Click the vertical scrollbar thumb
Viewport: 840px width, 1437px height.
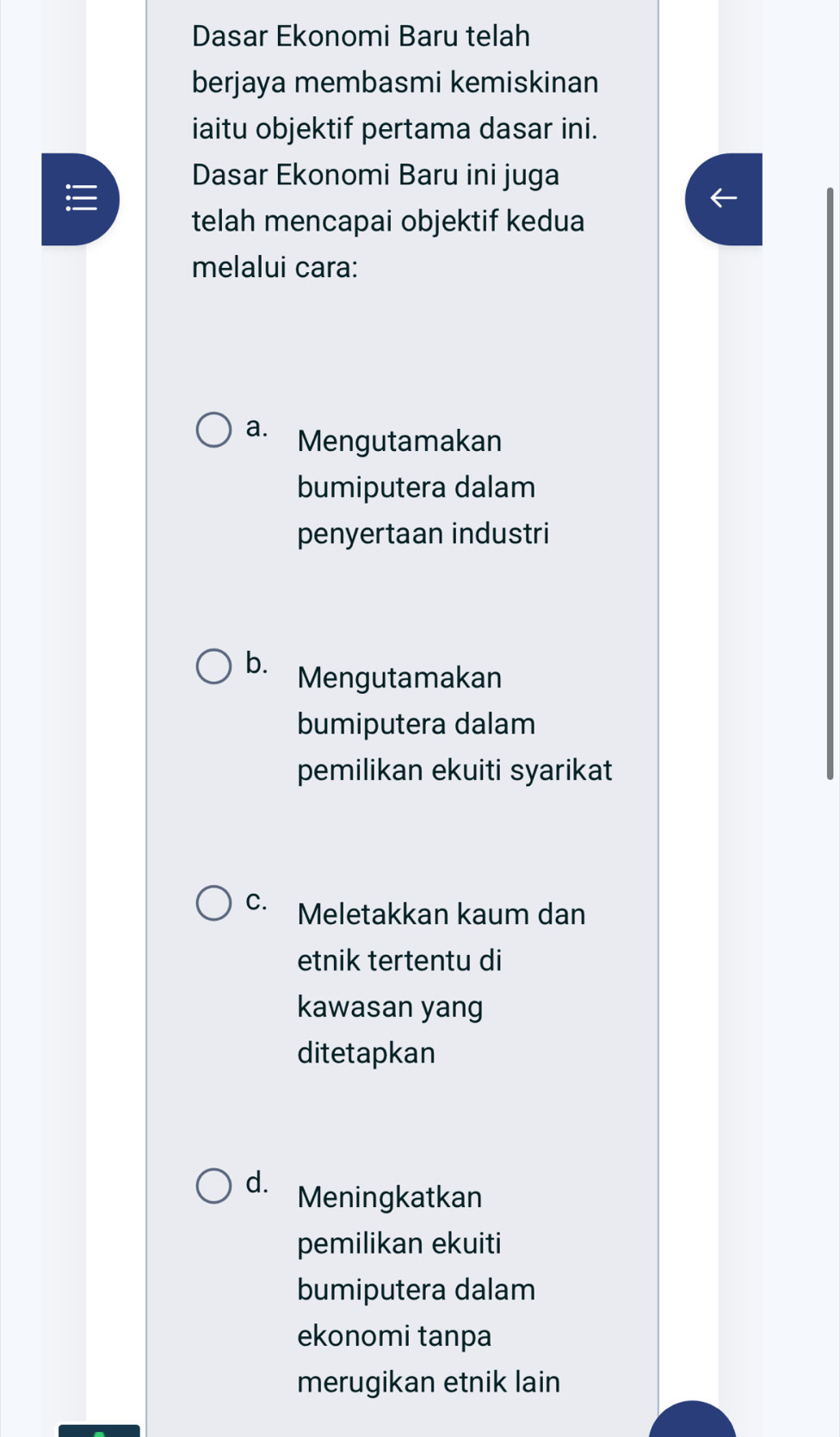tap(830, 482)
